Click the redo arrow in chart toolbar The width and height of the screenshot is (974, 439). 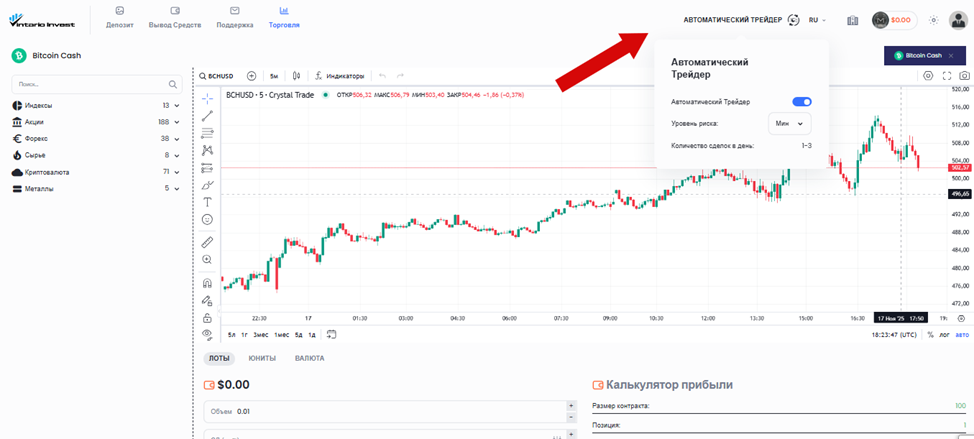[401, 76]
